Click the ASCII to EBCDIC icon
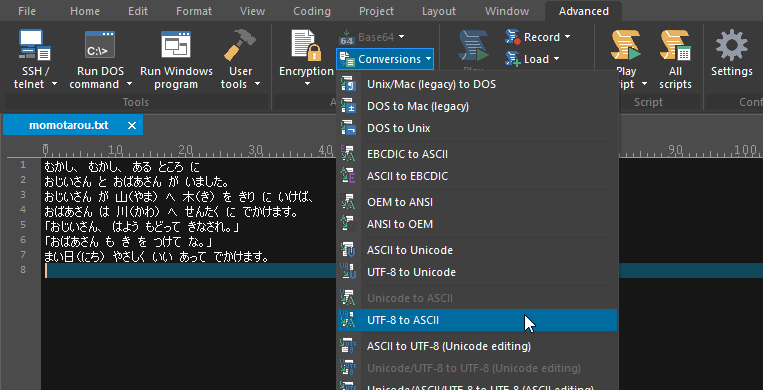The height and width of the screenshot is (390, 763). tap(349, 176)
